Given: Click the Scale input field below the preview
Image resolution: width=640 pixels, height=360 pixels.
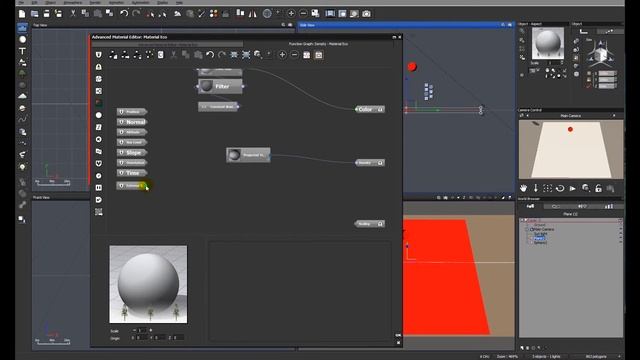Looking at the screenshot, I should 142,330.
